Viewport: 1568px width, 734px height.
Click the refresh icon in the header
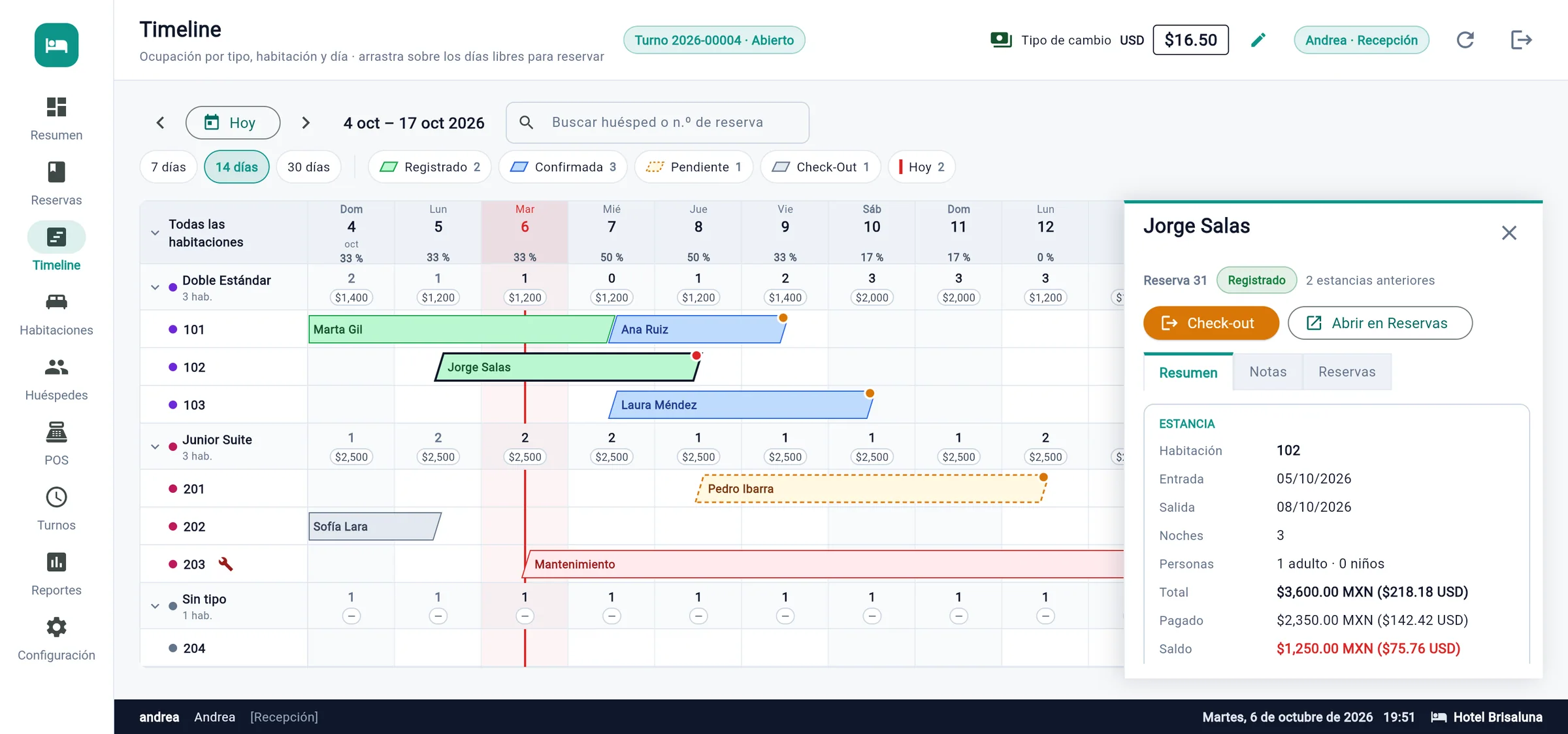pos(1465,40)
